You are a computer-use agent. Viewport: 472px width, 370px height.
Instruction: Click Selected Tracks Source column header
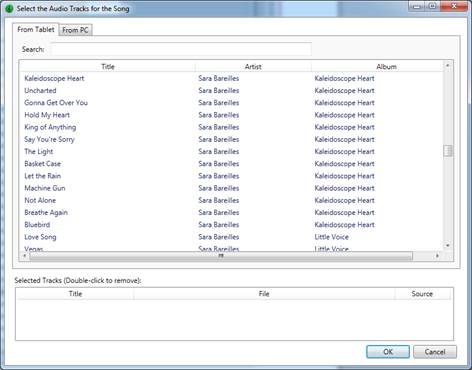tap(422, 294)
